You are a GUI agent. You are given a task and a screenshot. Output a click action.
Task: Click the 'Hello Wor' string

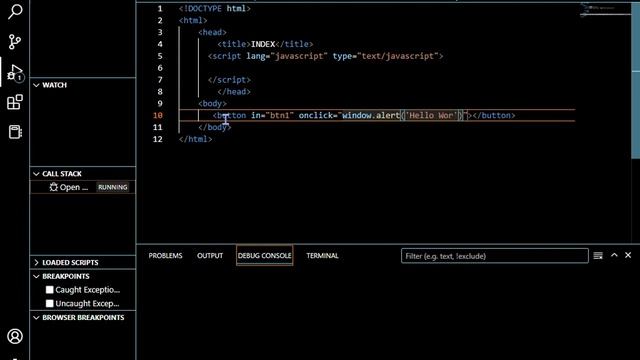pyautogui.click(x=431, y=116)
